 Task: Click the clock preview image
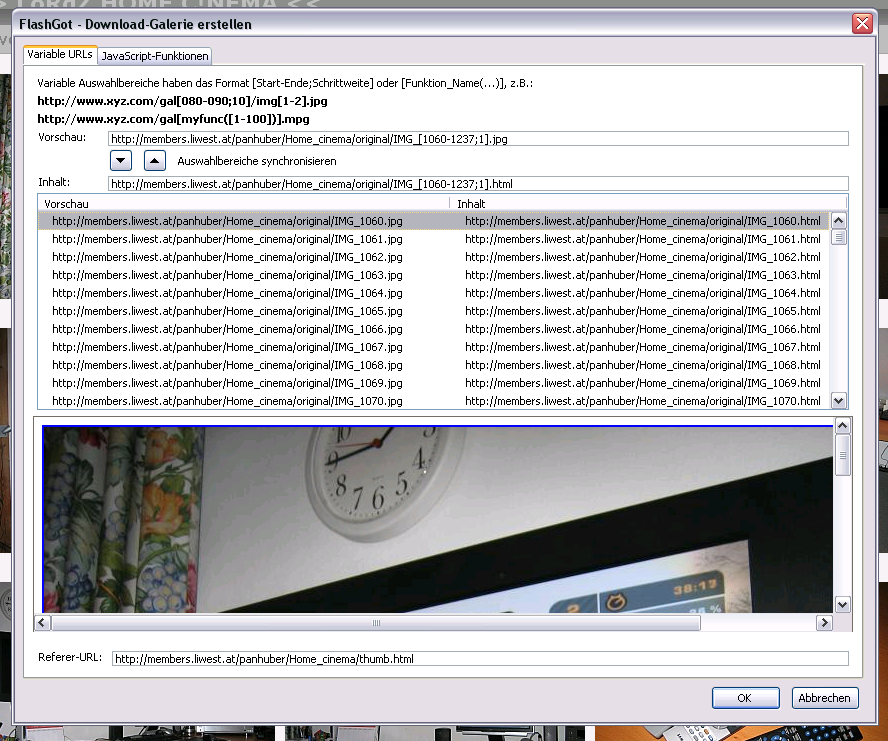click(438, 519)
